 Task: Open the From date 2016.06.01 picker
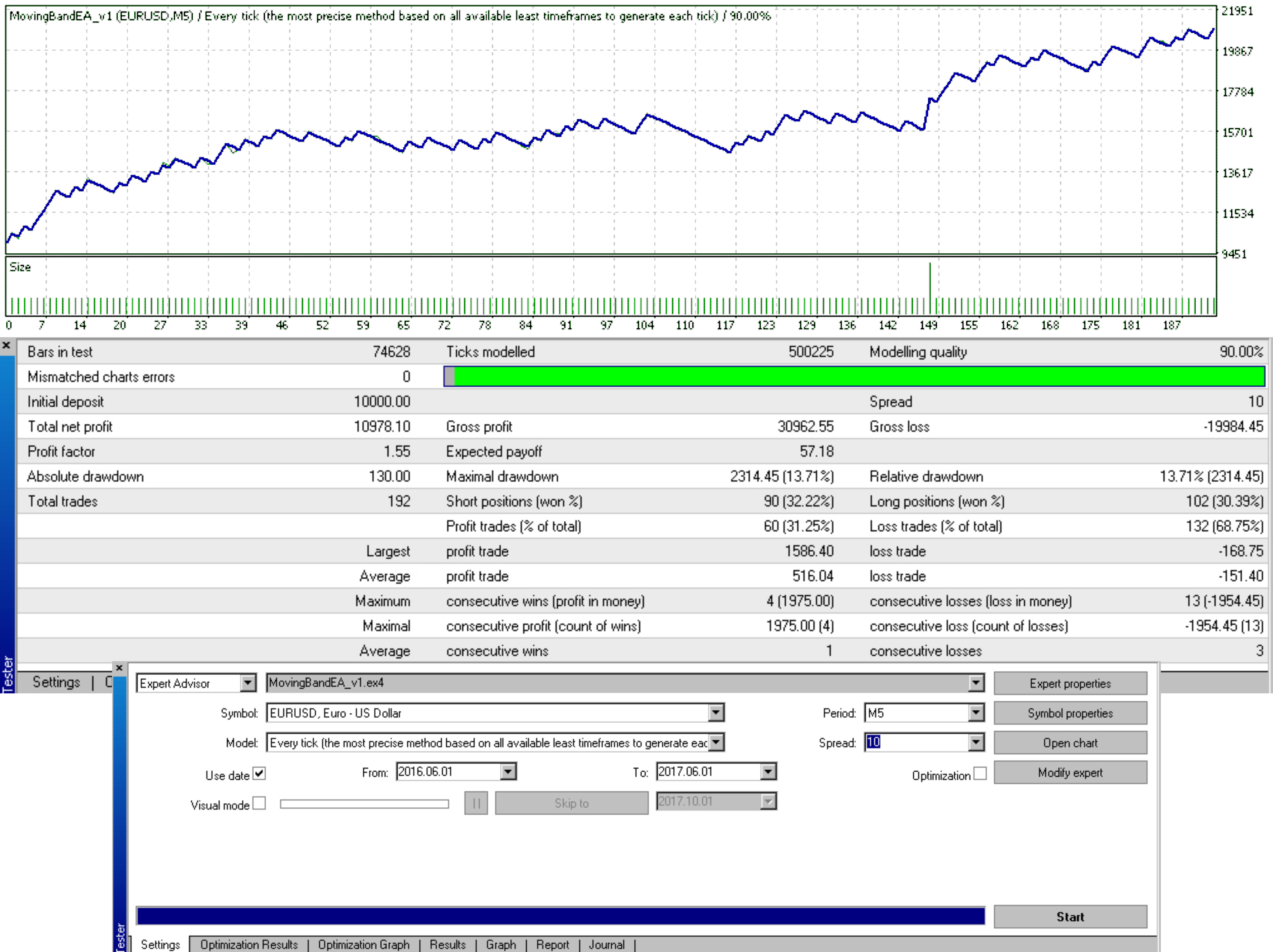click(508, 772)
